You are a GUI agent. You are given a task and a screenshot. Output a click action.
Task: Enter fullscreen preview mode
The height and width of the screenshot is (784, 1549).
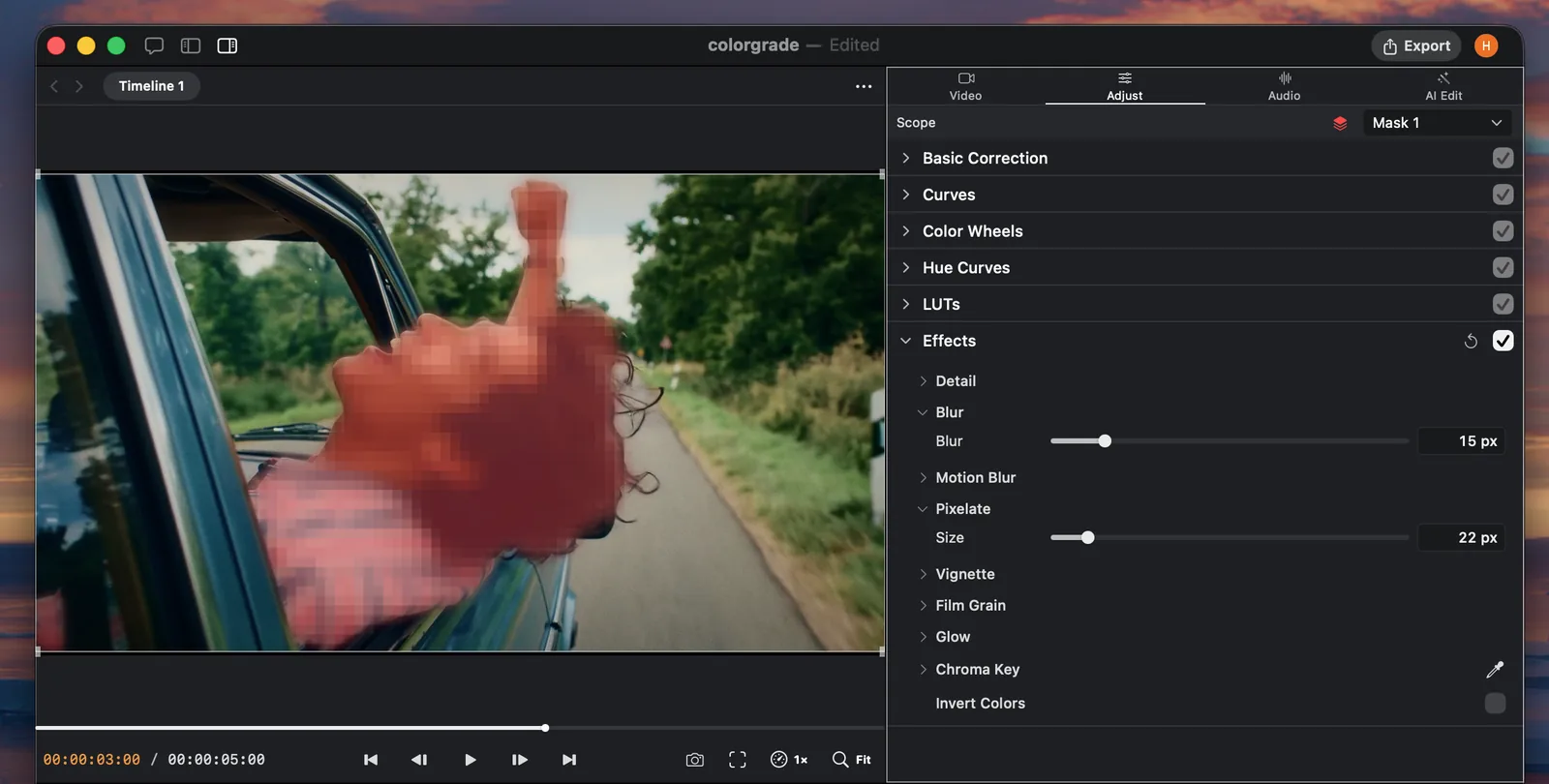738,760
